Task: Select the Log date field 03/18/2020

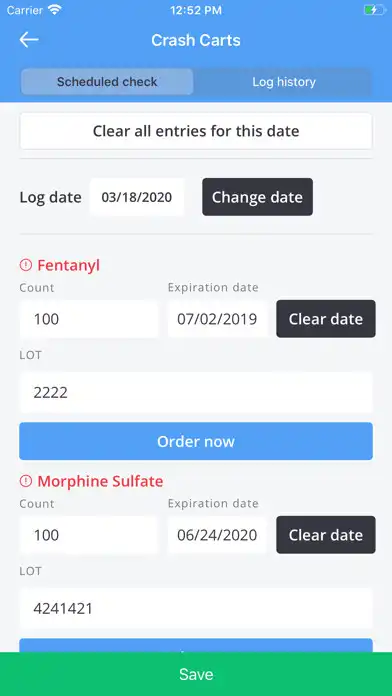Action: (137, 197)
